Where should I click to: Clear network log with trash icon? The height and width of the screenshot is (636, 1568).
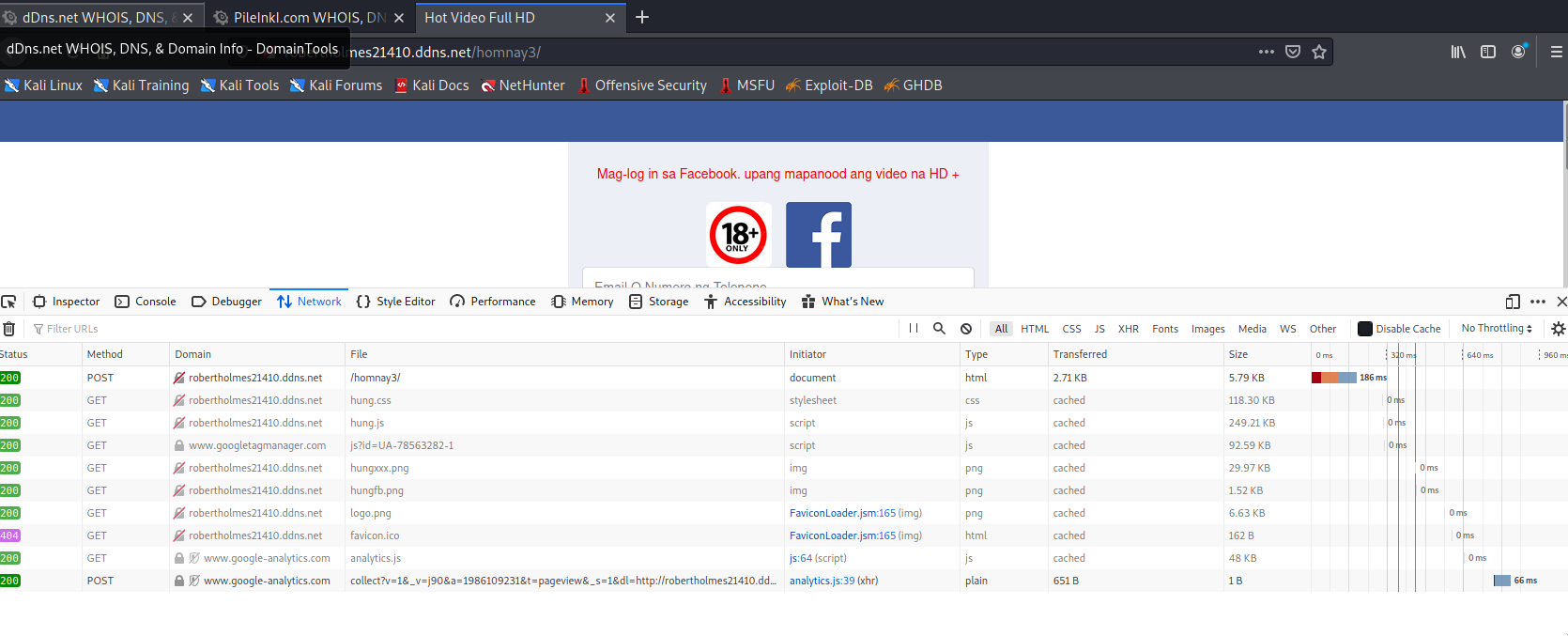pyautogui.click(x=9, y=329)
